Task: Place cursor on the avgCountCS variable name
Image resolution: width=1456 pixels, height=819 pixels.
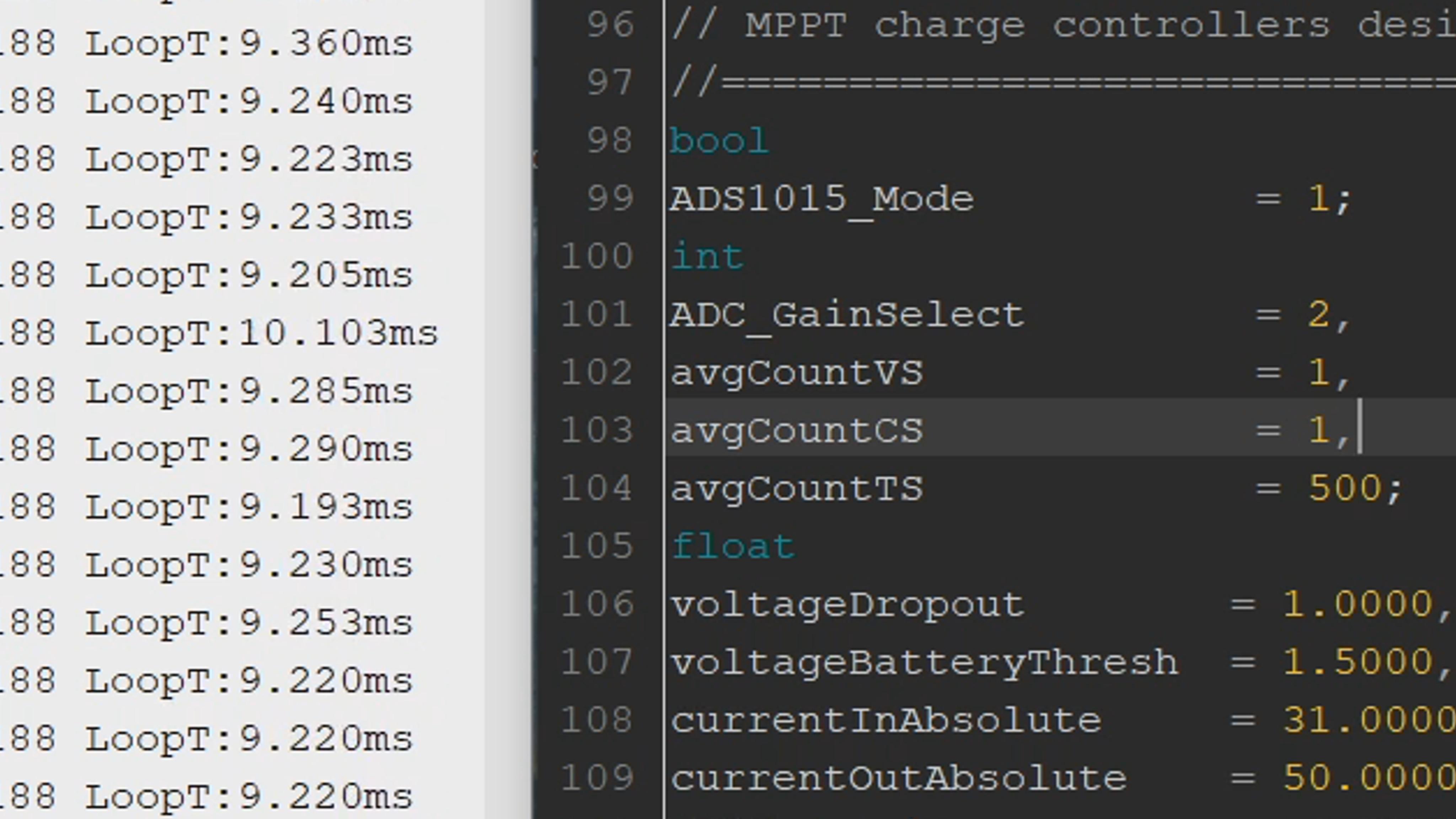Action: 797,431
